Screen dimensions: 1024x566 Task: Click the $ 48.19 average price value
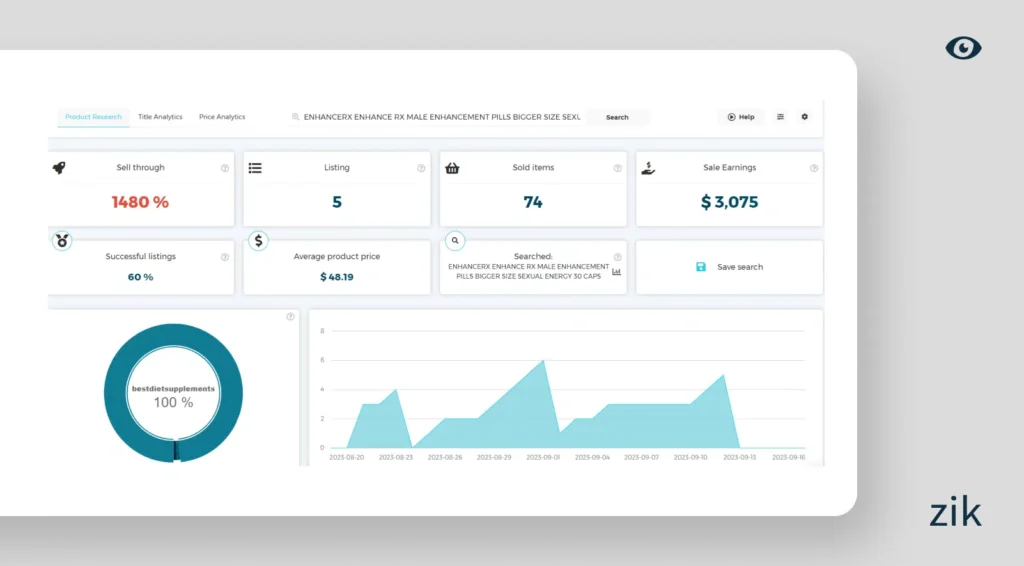pyautogui.click(x=337, y=277)
